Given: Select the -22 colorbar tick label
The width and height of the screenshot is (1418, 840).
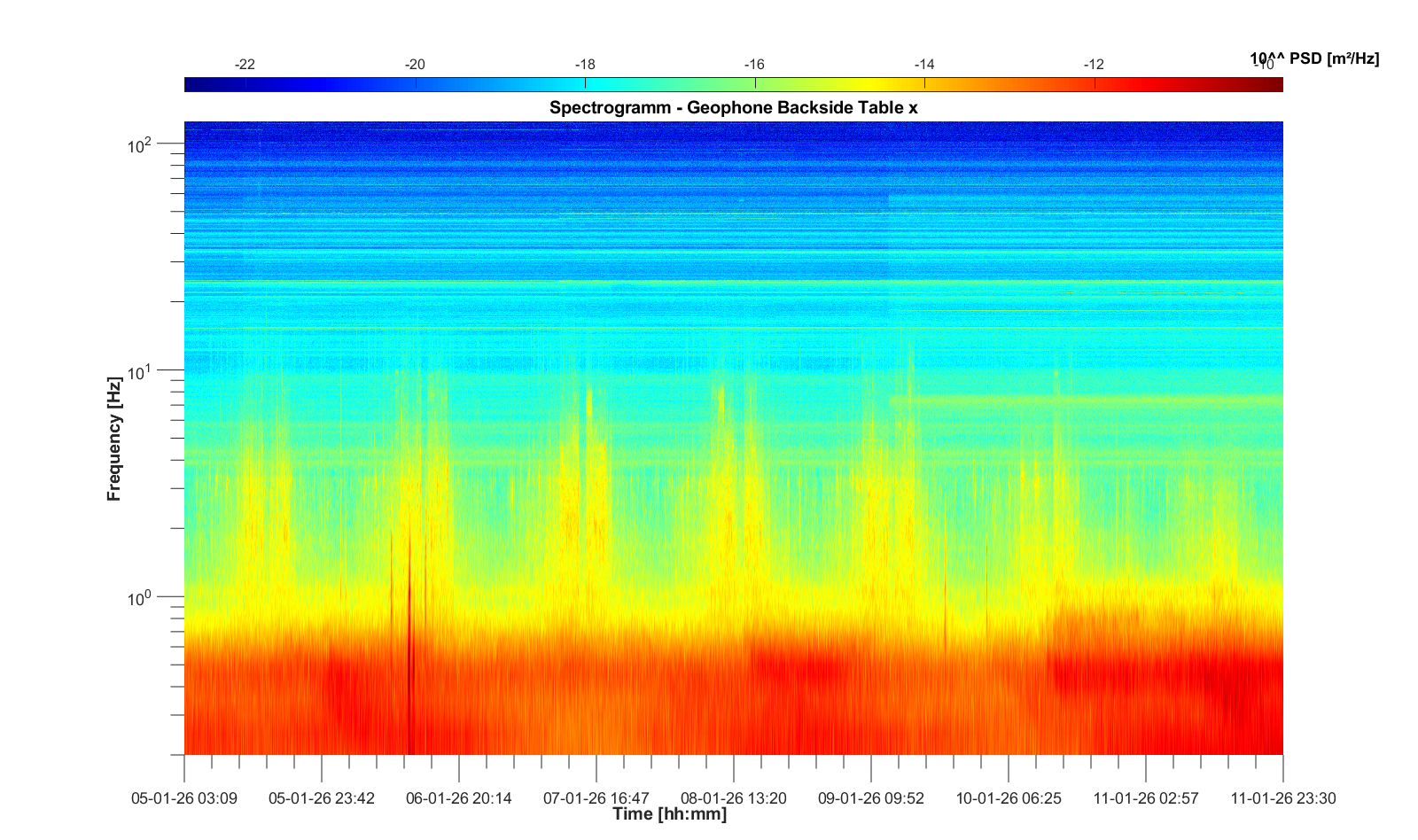Looking at the screenshot, I should (245, 65).
